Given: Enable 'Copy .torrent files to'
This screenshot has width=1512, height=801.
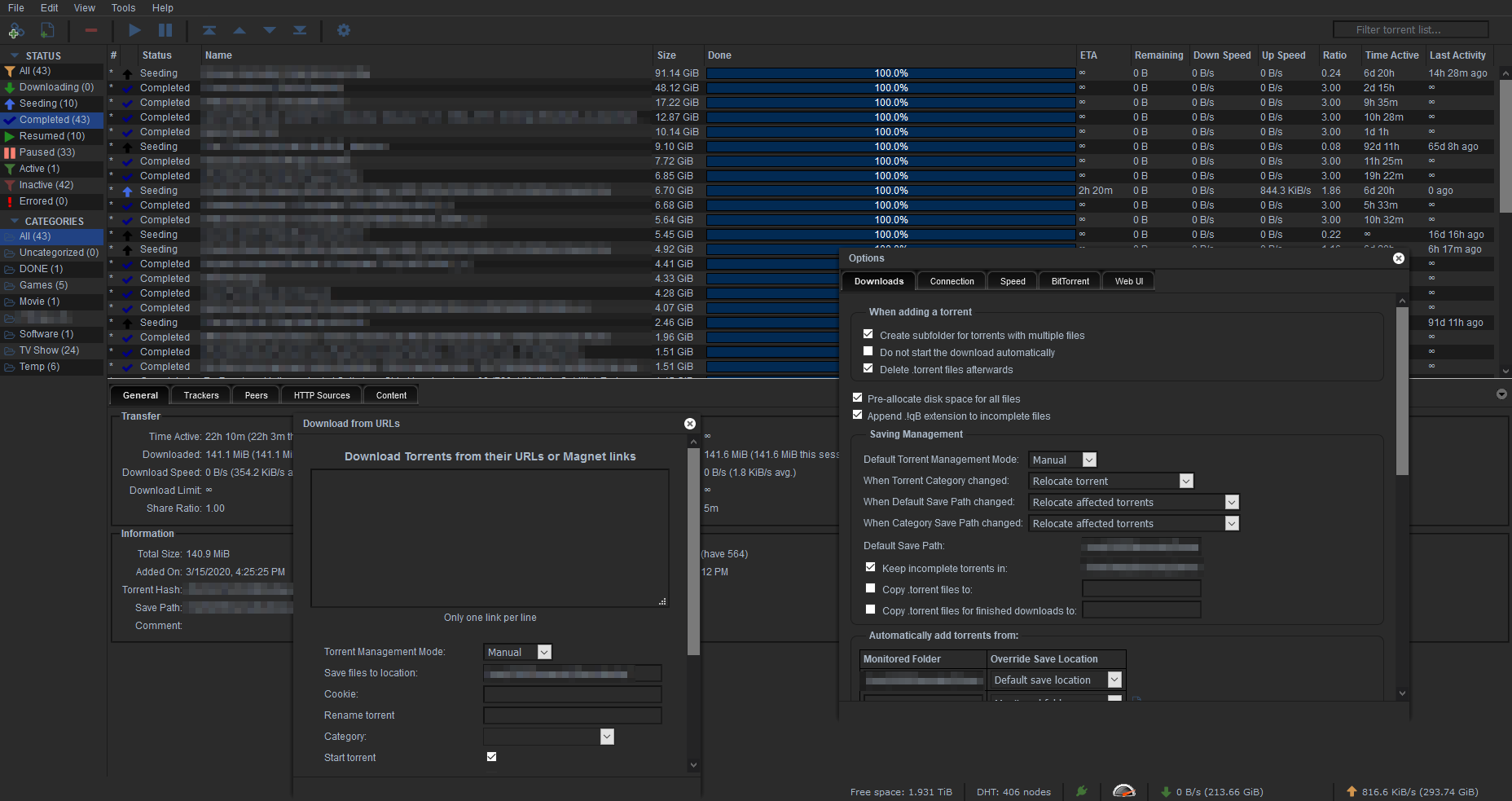Looking at the screenshot, I should tap(870, 588).
